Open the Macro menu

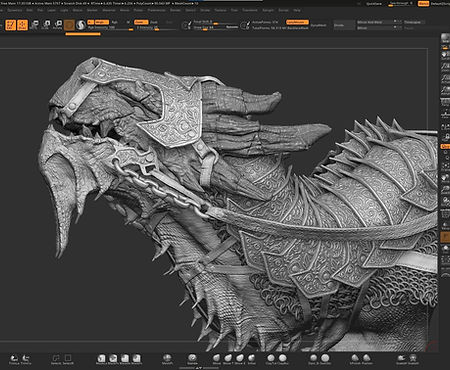coord(77,10)
